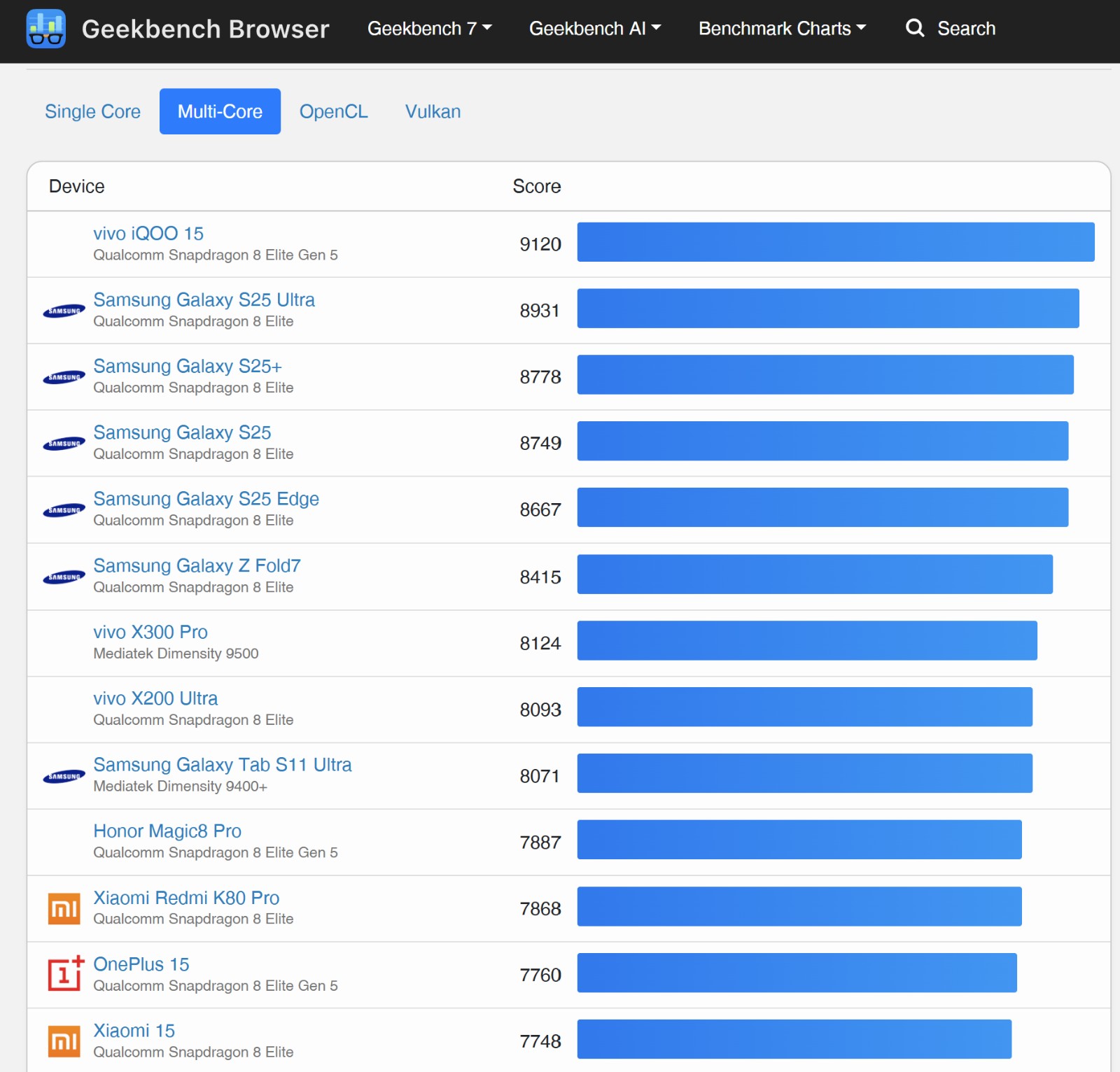Click the search magnifier icon
The image size is (1120, 1072).
tap(915, 28)
